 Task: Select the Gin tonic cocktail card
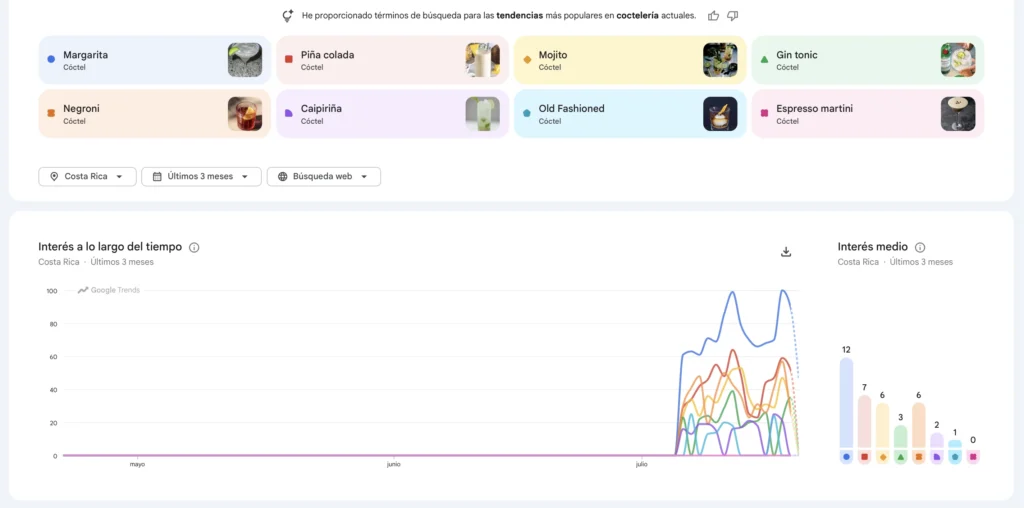(x=868, y=60)
